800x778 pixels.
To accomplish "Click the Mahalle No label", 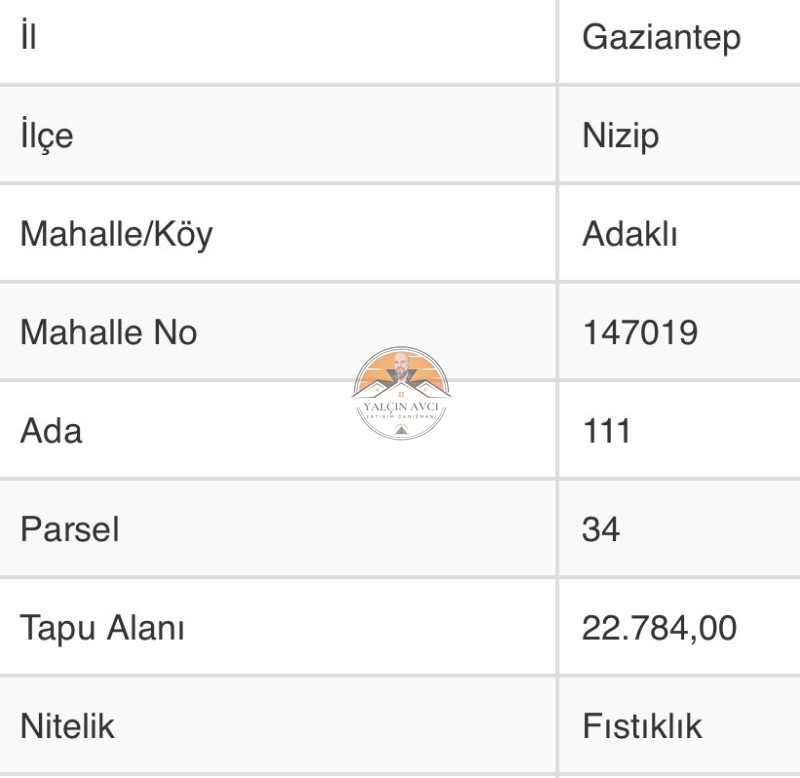I will (109, 333).
